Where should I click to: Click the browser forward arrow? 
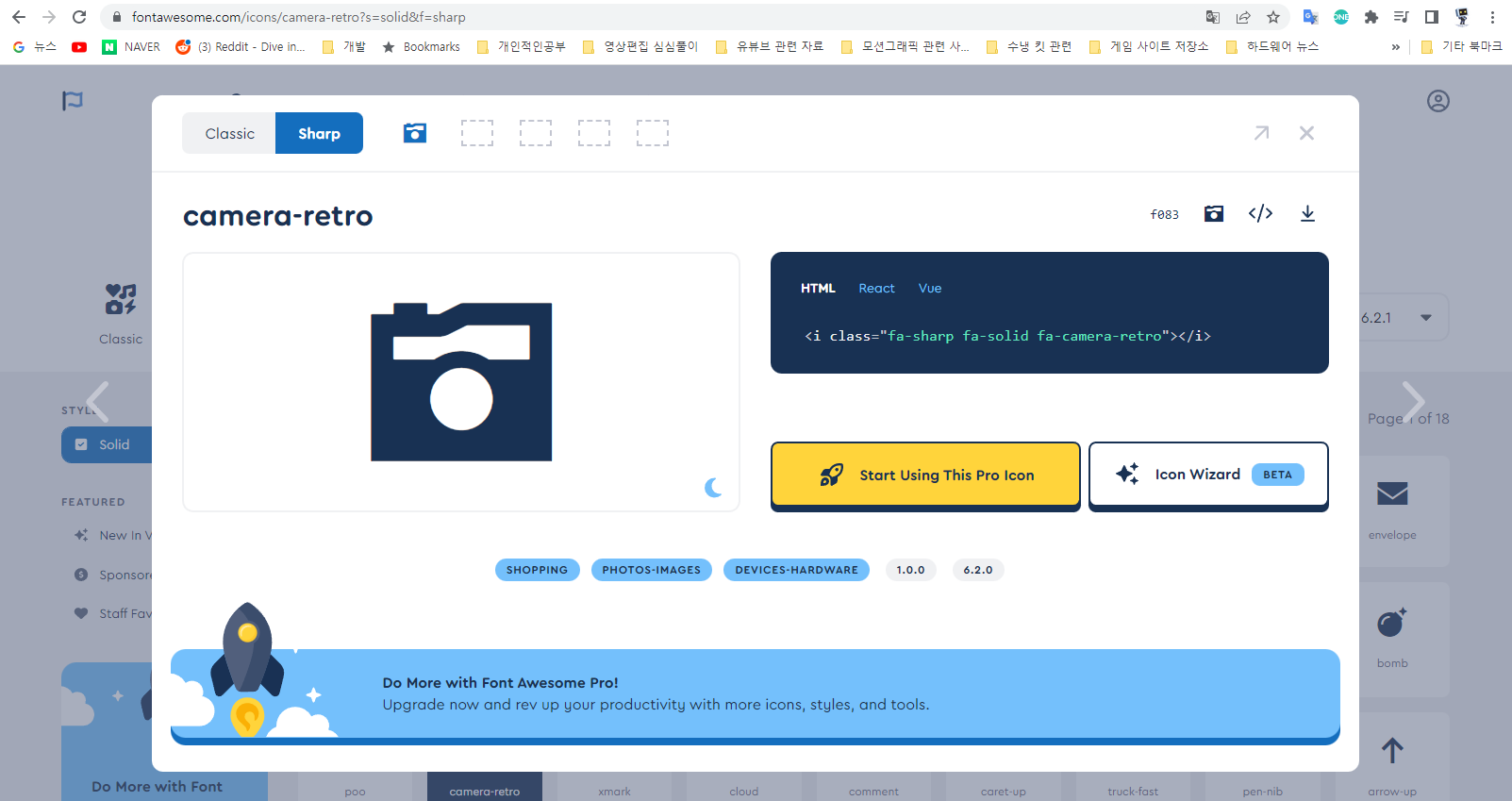click(x=49, y=17)
